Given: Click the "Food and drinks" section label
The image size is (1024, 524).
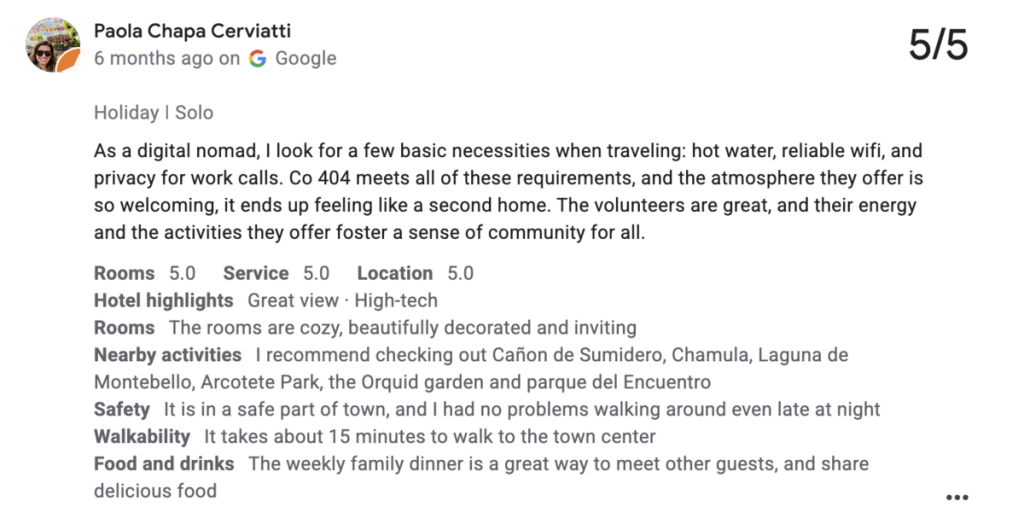Looking at the screenshot, I should (164, 464).
